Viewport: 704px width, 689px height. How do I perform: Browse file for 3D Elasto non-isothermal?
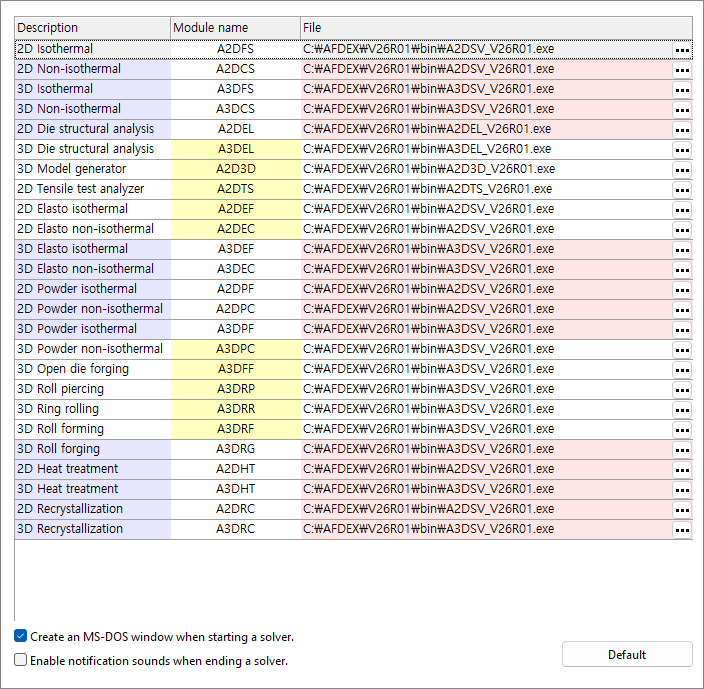(682, 269)
